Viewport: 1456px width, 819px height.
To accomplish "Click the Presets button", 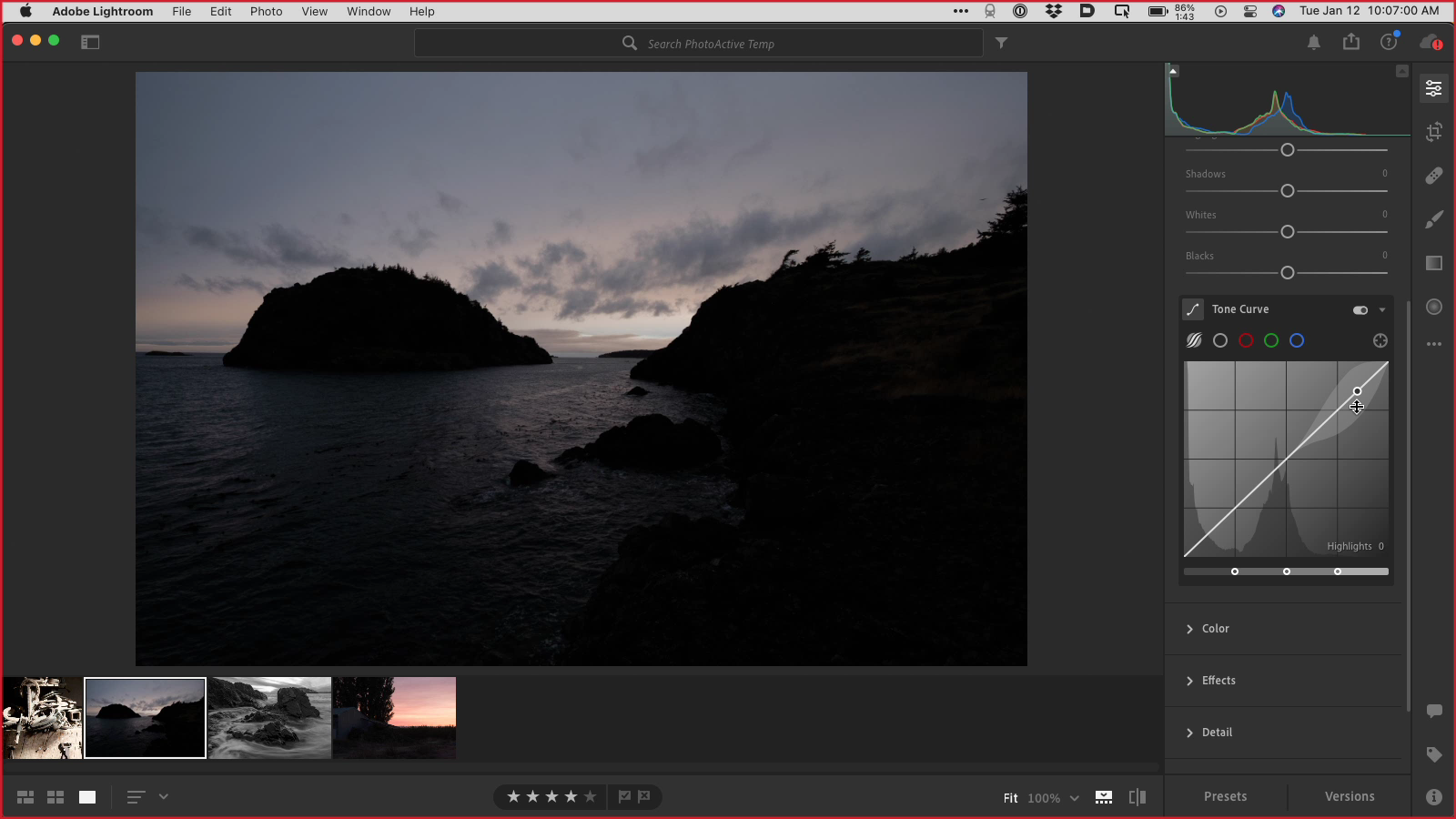I will click(x=1225, y=796).
